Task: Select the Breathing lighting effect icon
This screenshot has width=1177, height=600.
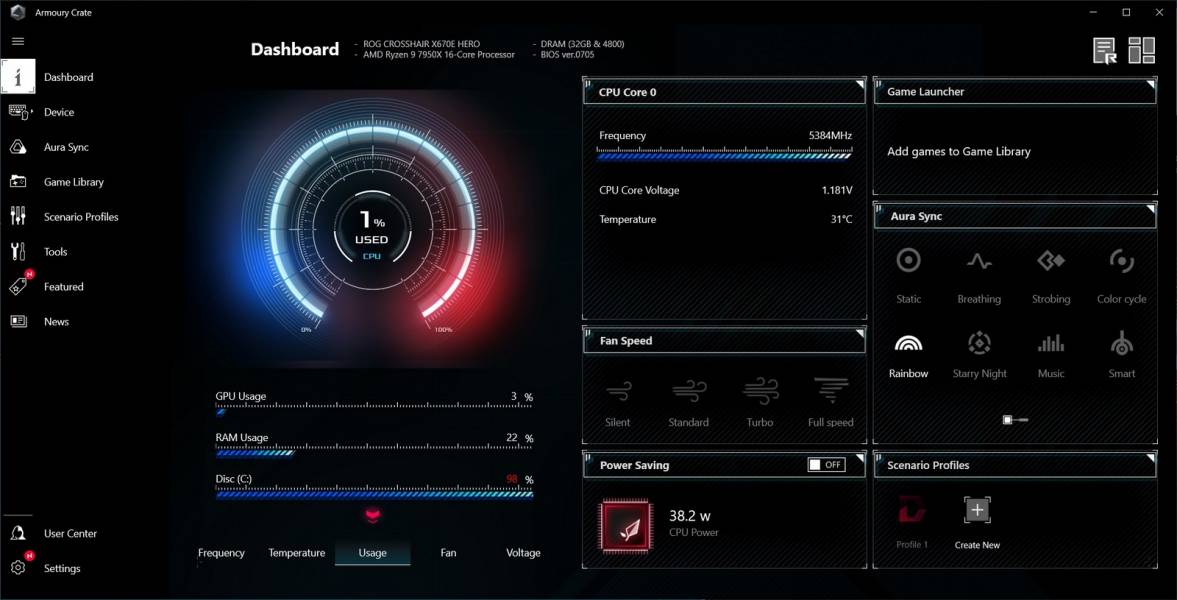Action: 979,261
